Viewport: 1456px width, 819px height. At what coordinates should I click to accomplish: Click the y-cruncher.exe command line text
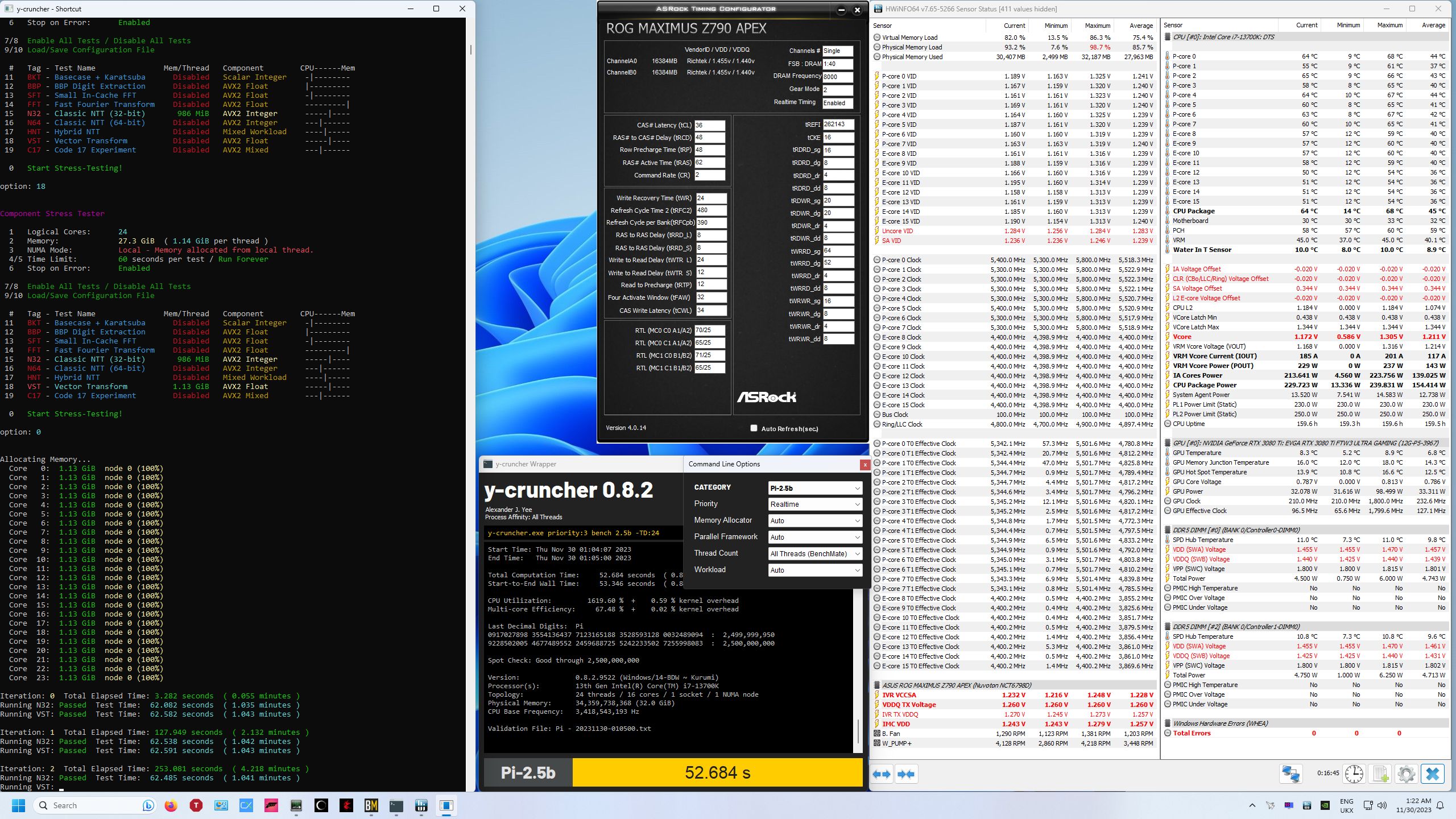pyautogui.click(x=573, y=533)
